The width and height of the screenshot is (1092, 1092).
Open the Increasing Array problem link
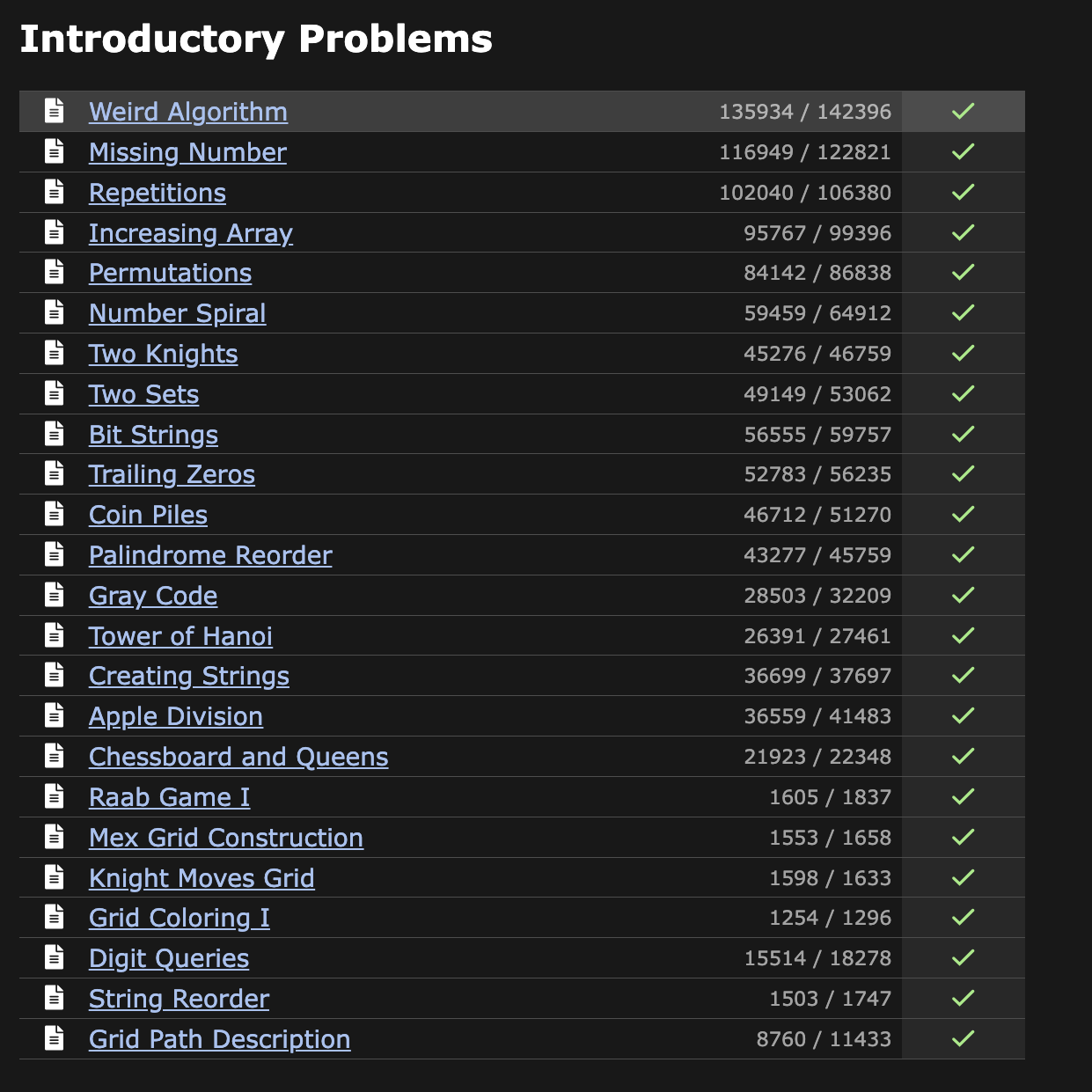[191, 233]
